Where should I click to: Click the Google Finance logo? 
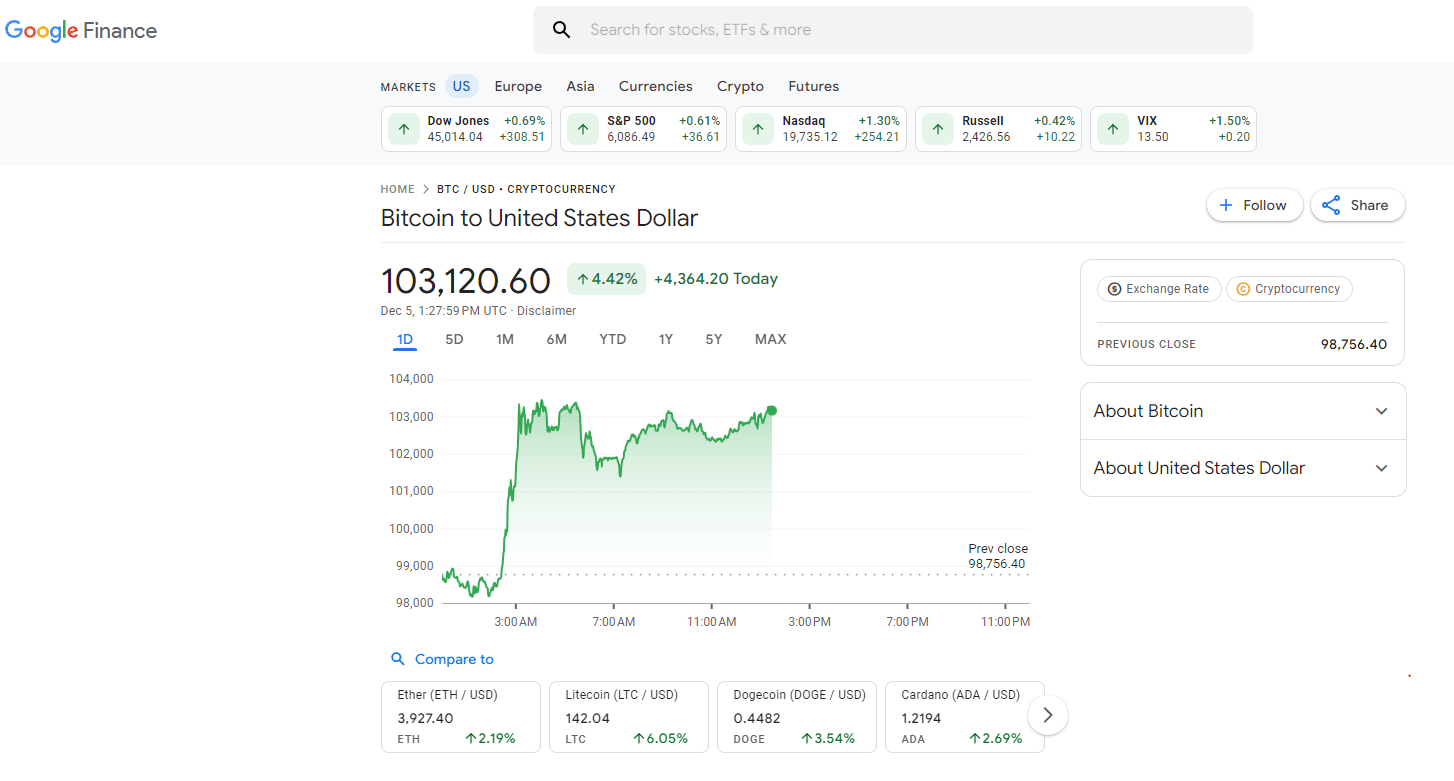pyautogui.click(x=81, y=30)
